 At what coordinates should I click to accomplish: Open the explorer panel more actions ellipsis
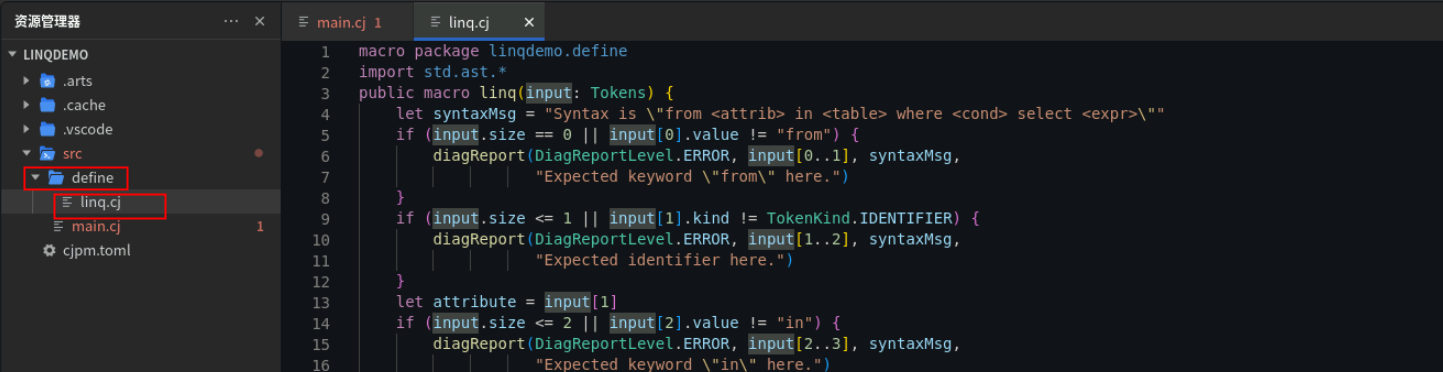231,21
